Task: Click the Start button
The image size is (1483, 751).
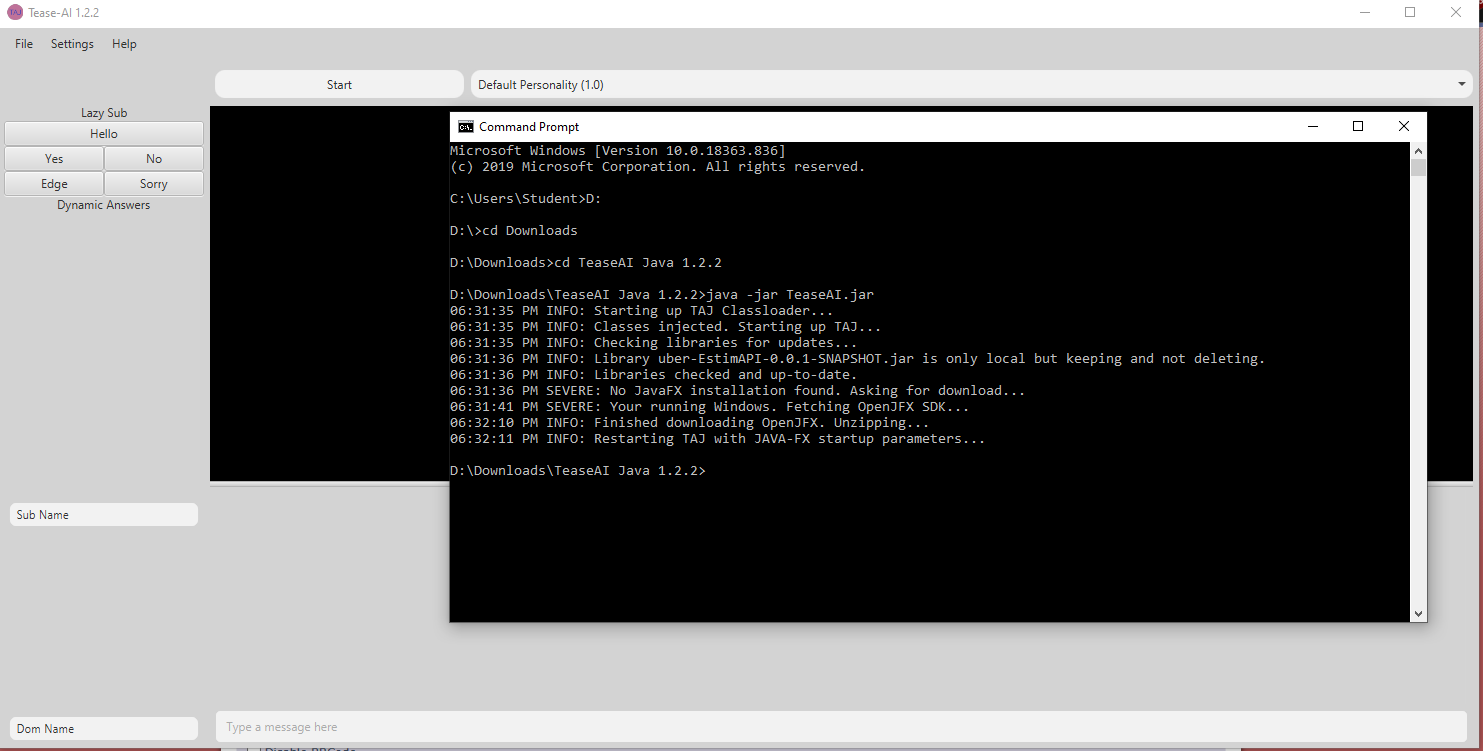Action: 339,85
